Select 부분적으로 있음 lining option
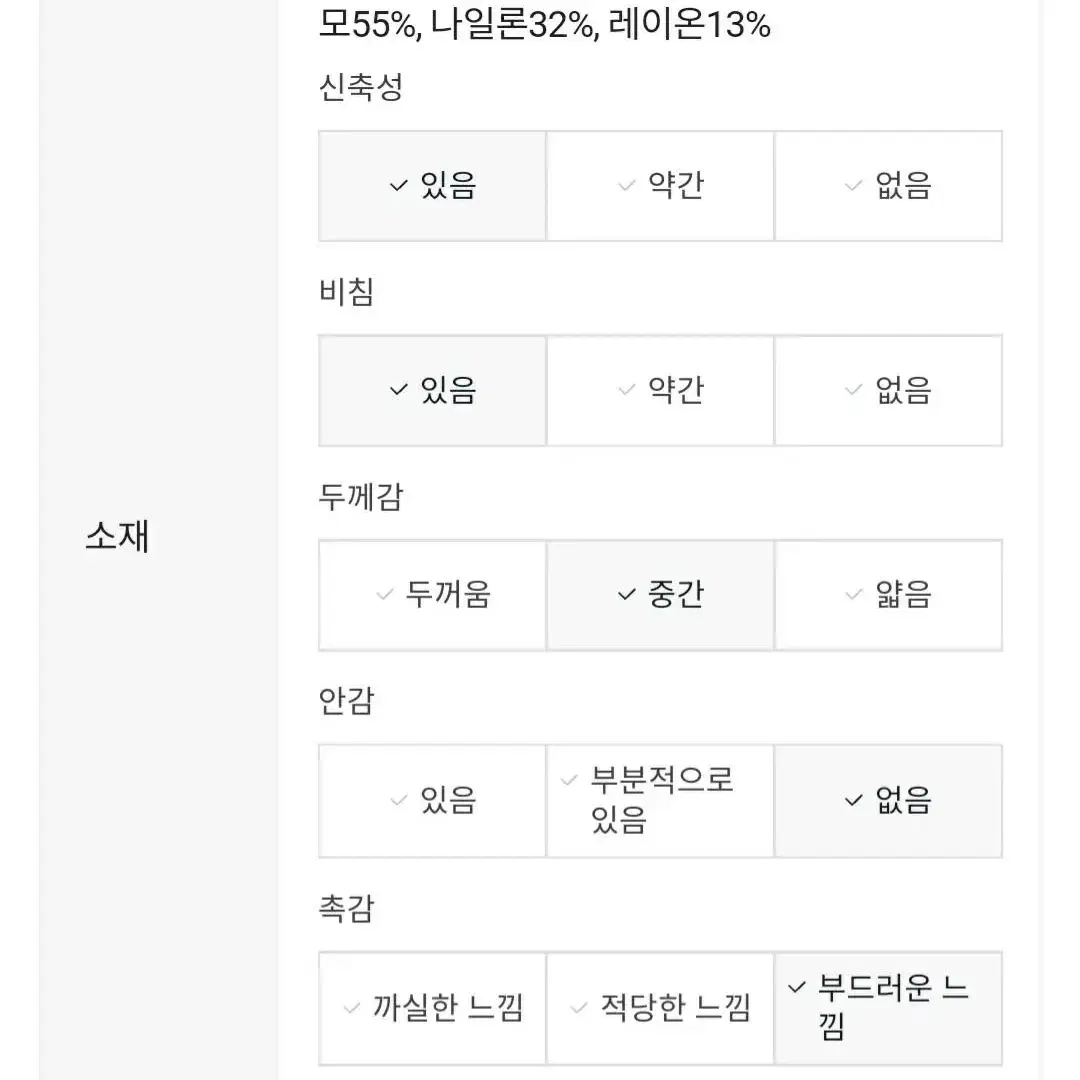Screen dimensions: 1080x1080 click(x=660, y=801)
